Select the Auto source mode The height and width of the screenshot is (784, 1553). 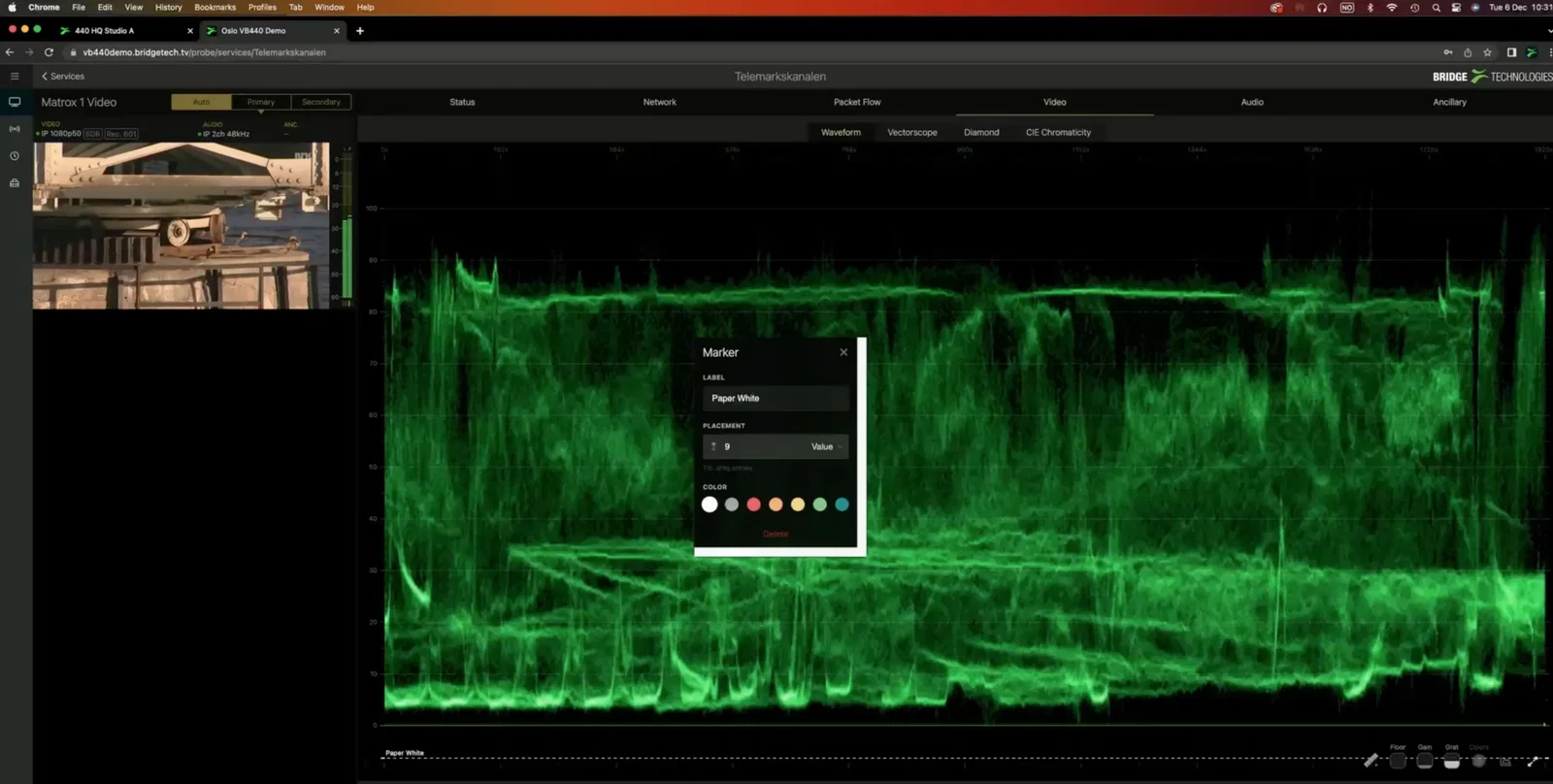(201, 102)
